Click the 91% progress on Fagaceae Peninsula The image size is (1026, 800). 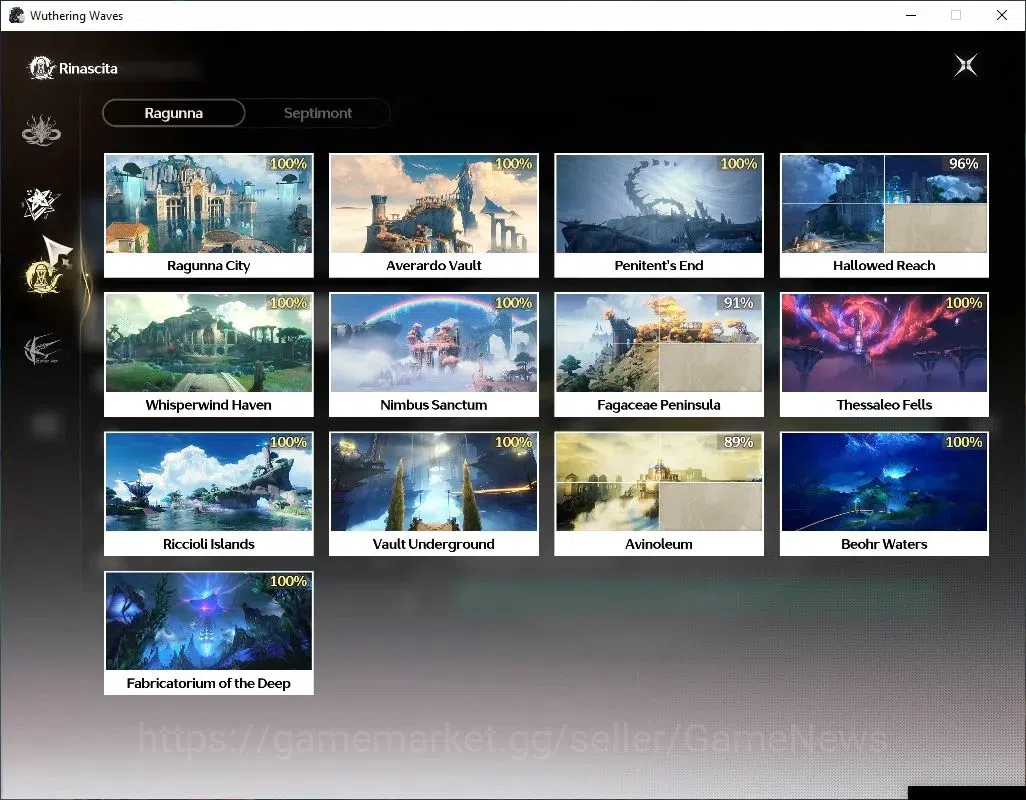coord(738,303)
